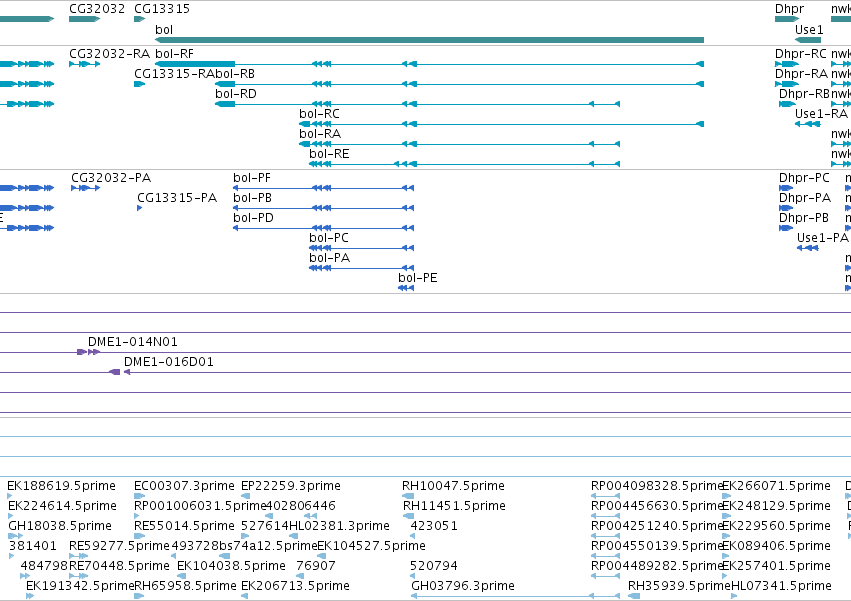Viewport: 851px width, 601px height.
Task: Select the DME1-016D01 feature label
Action: click(x=169, y=362)
